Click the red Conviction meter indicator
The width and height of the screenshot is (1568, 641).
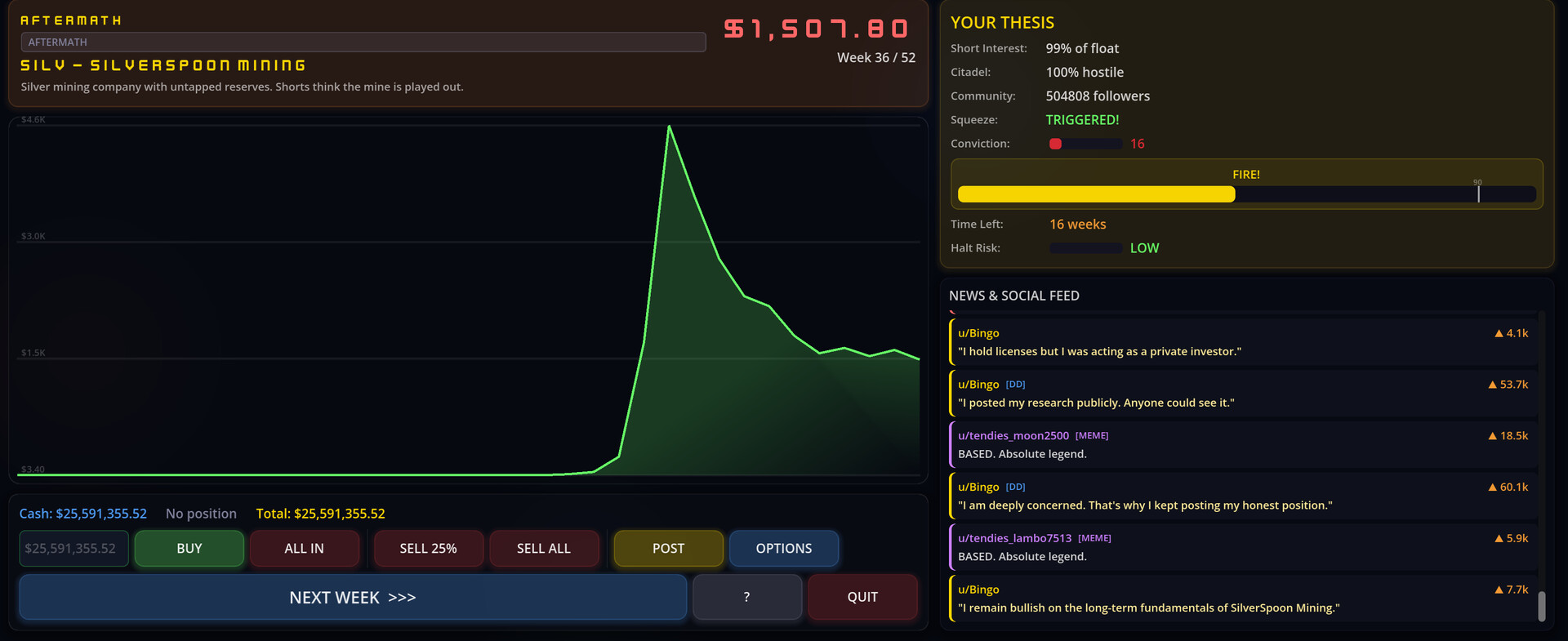tap(1055, 144)
